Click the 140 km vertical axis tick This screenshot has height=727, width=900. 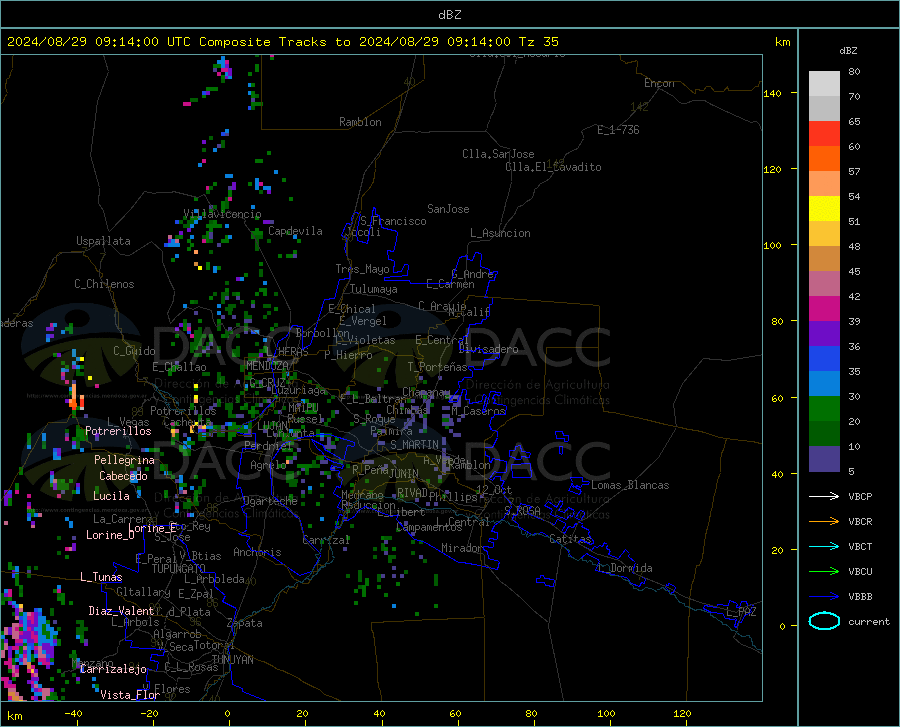(x=772, y=93)
